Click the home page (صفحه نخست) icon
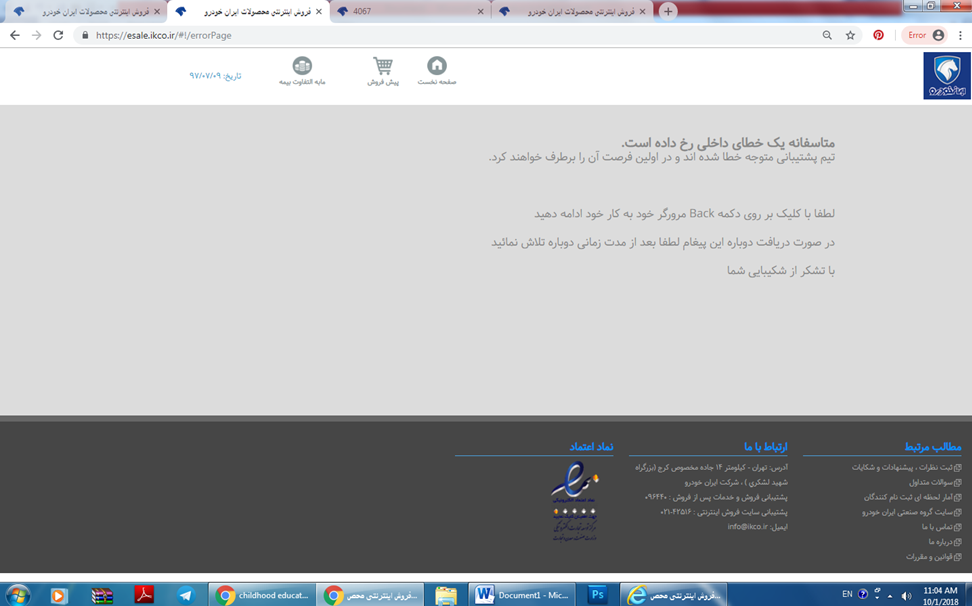The image size is (972, 606). coord(437,67)
